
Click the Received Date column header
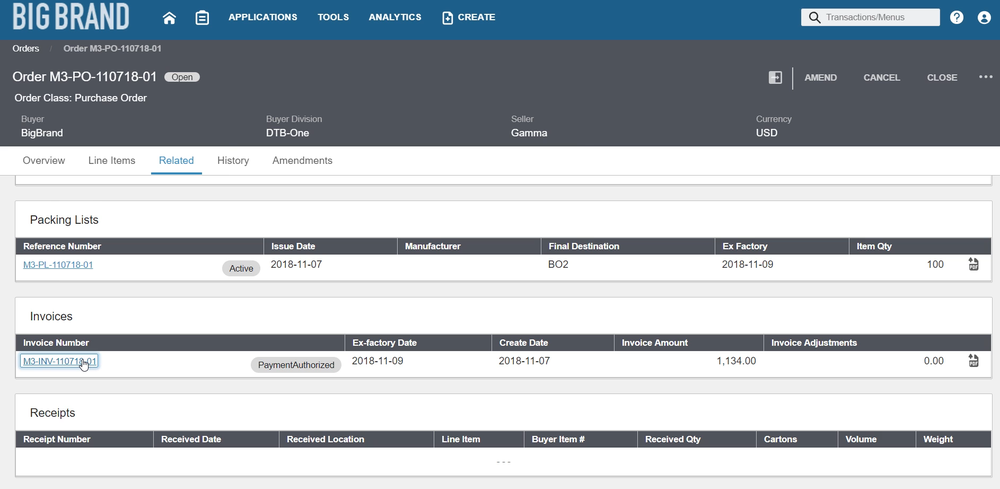(216, 439)
